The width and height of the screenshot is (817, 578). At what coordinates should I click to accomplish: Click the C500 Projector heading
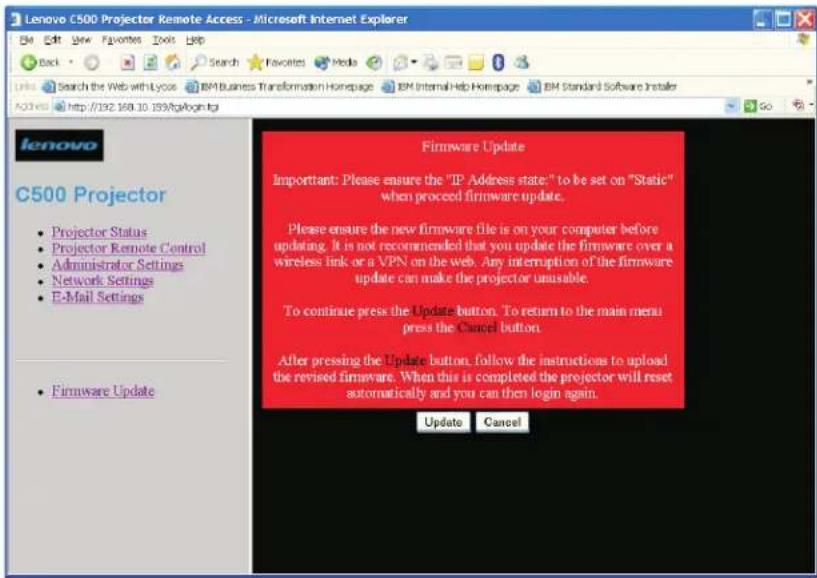91,194
